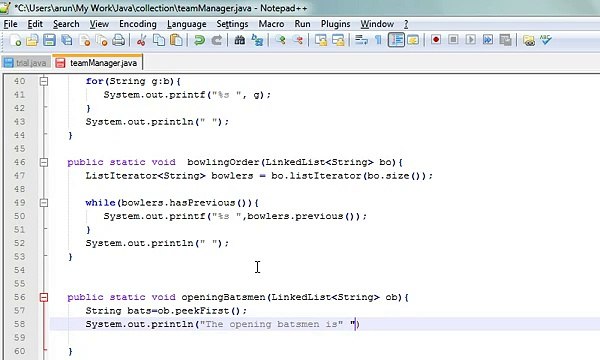Toggle the indent guide icon
600x360 pixels.
coord(396,40)
